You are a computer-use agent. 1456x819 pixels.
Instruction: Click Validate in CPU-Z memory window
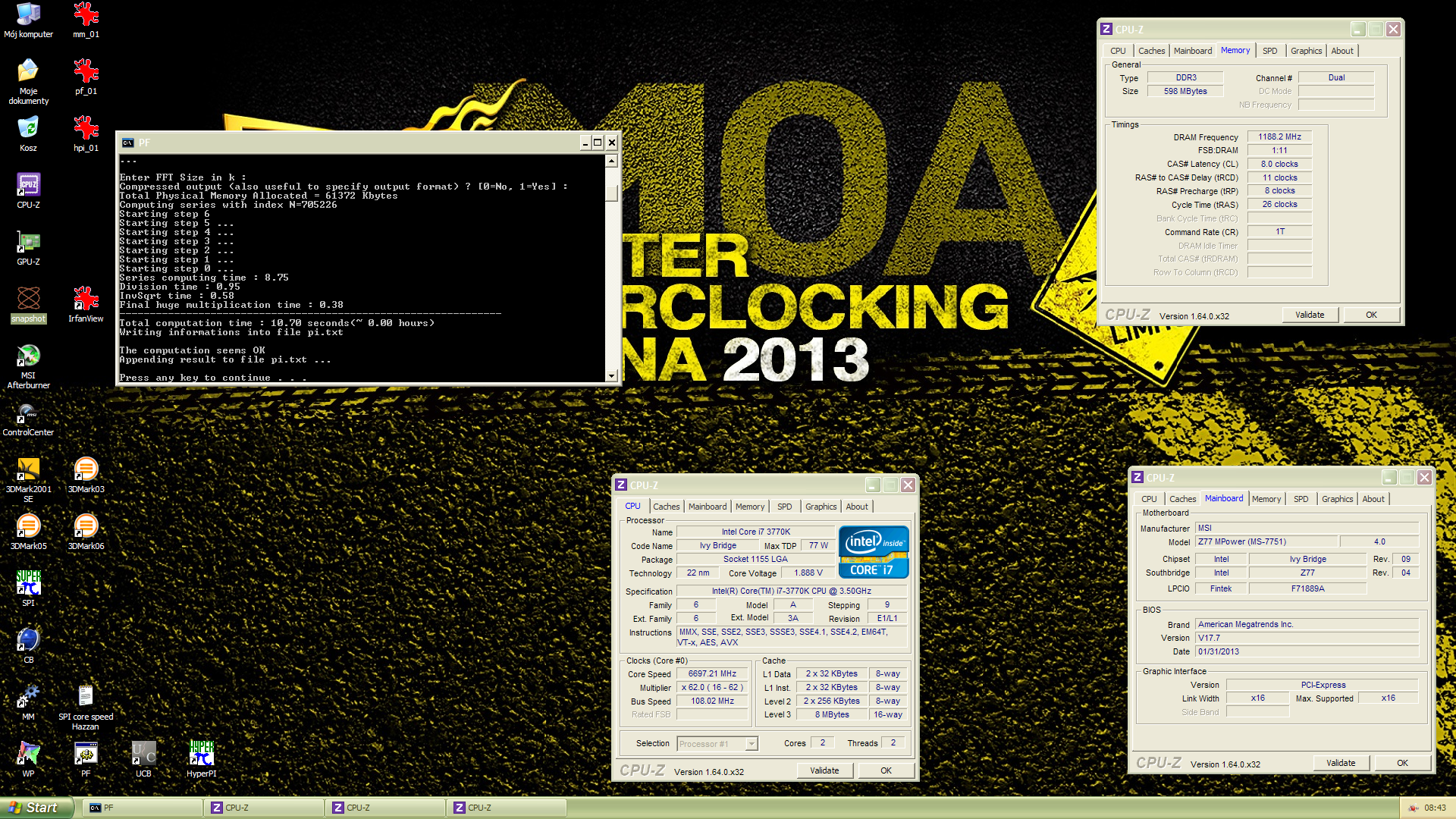(1310, 315)
